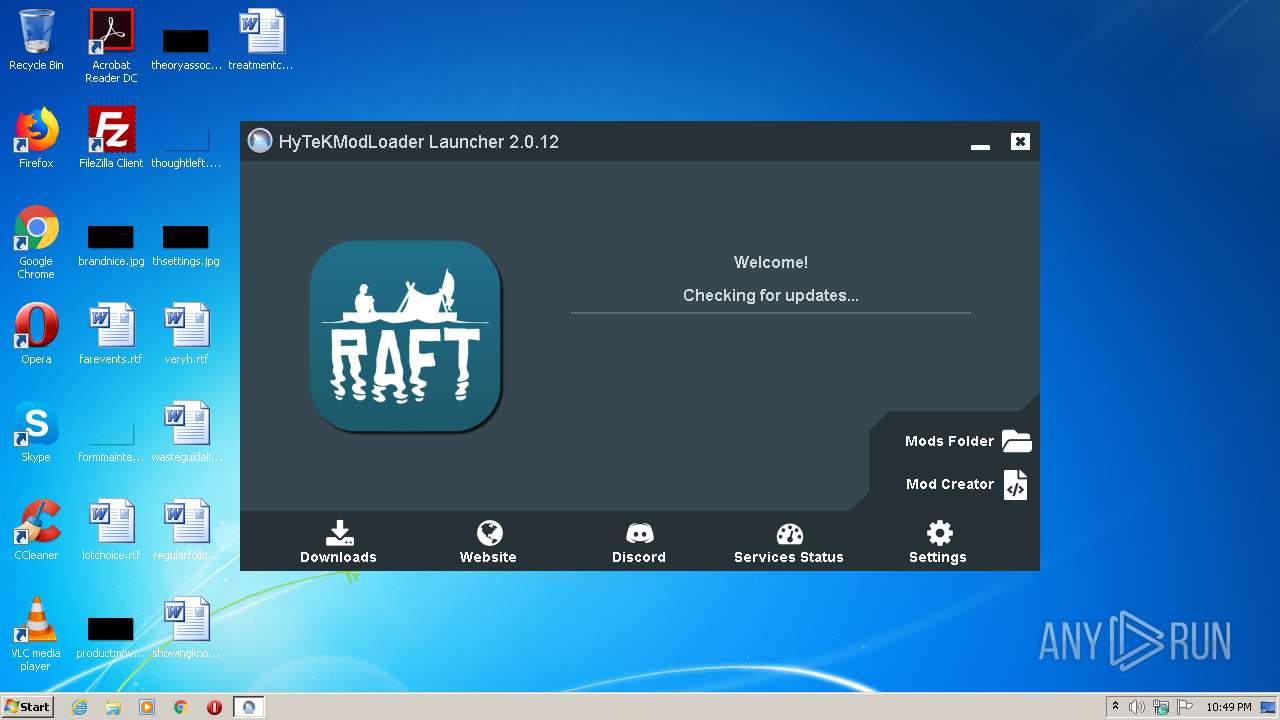The image size is (1280, 720).
Task: Select the regularfollo... document
Action: (x=186, y=530)
